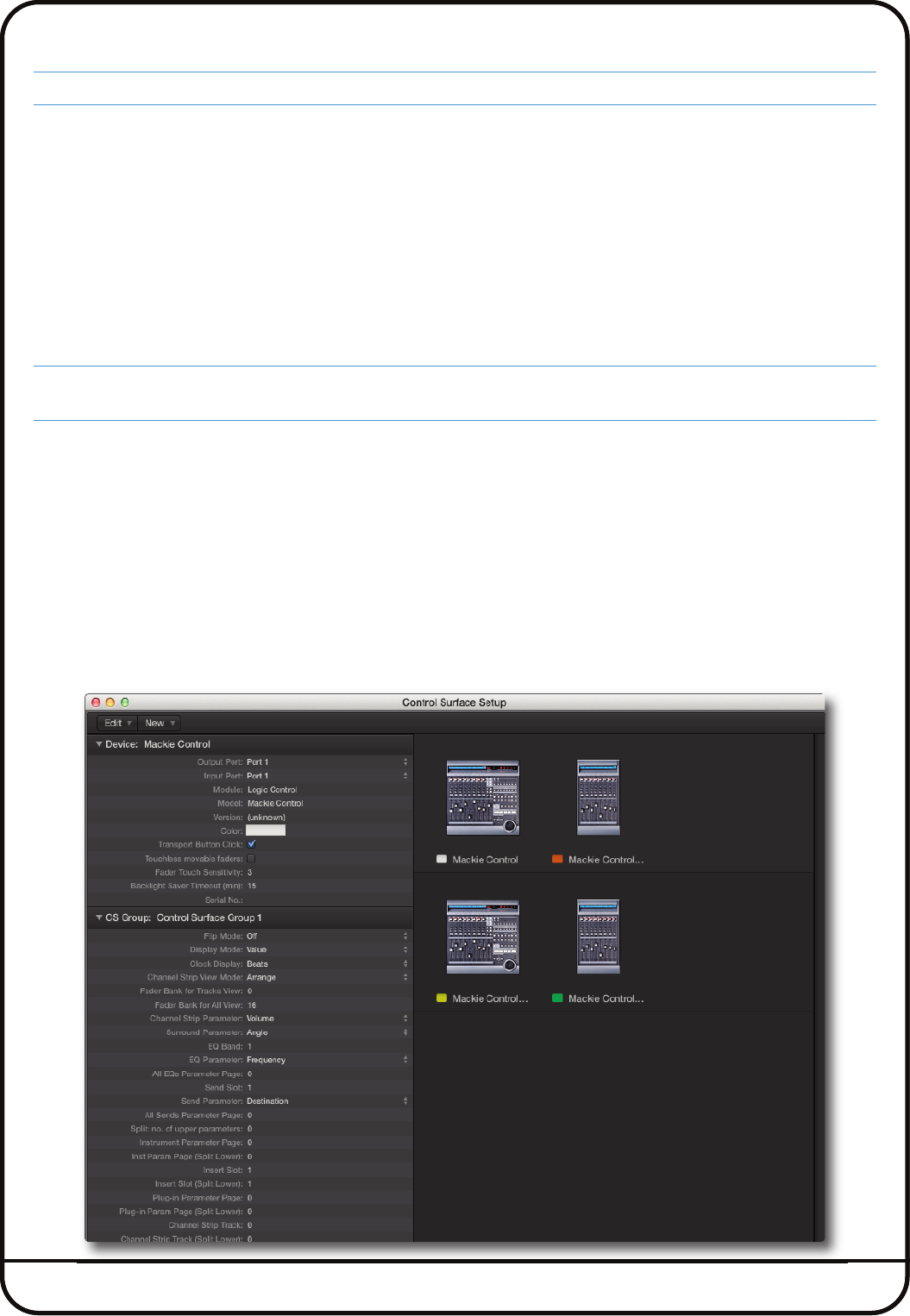Screen dimensions: 910x1316
Task: Open the Channel Strip Parameter dropdown
Action: click(x=405, y=1018)
